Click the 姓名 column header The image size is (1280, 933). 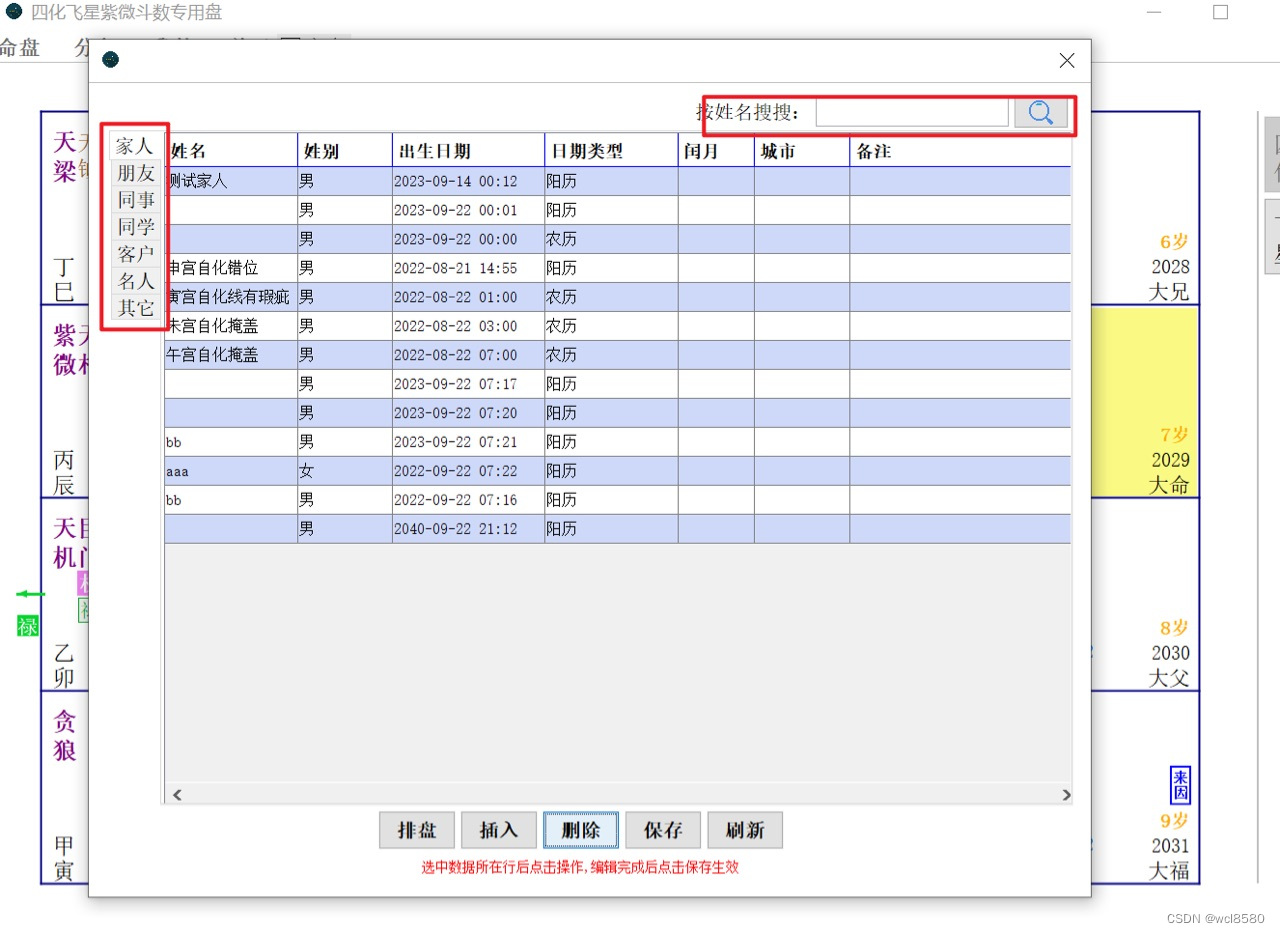tap(231, 151)
